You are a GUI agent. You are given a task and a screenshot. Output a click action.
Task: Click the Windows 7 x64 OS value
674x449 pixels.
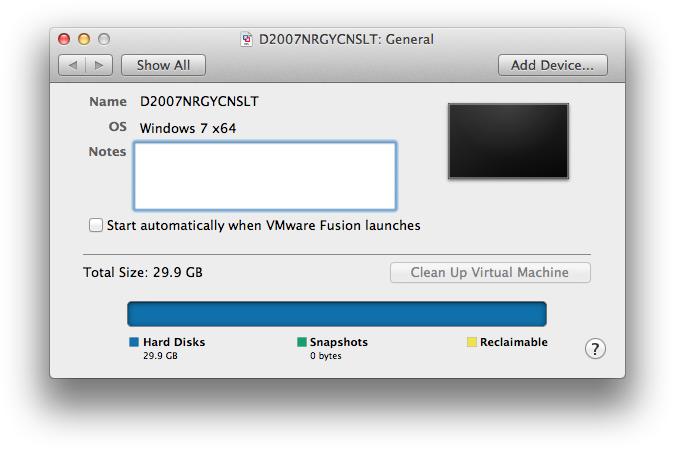coord(188,128)
